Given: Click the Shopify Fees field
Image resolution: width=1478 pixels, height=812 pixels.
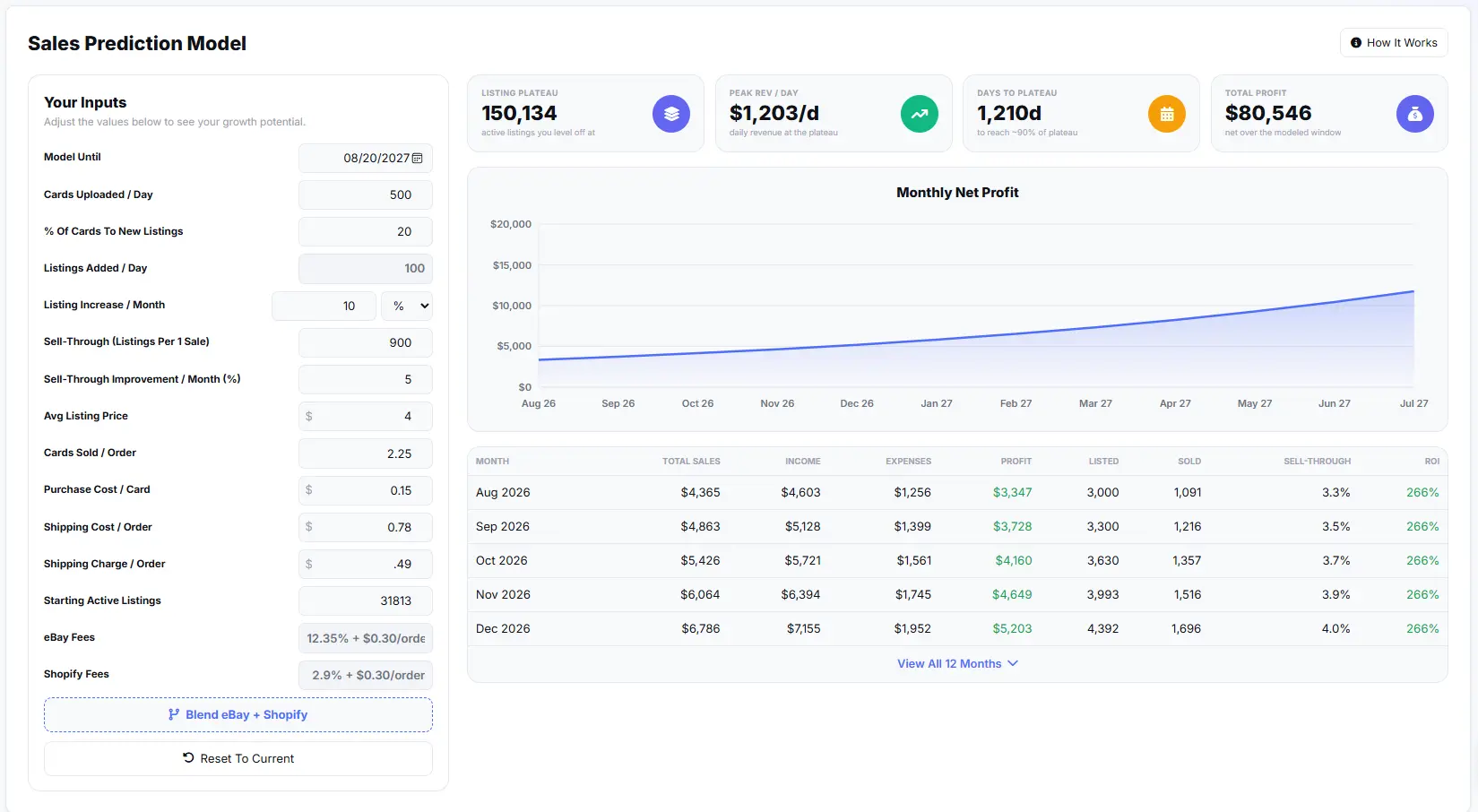Looking at the screenshot, I should coord(366,675).
